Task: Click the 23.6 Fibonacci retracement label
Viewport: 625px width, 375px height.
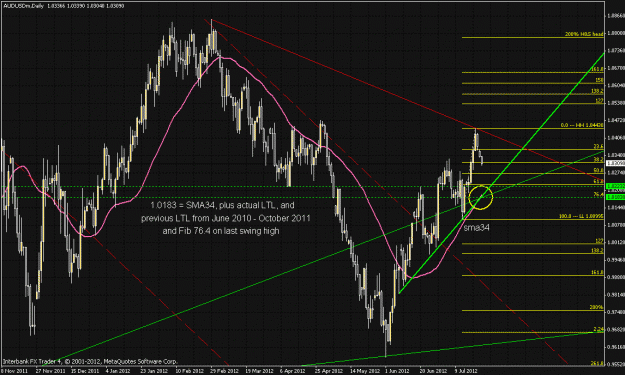Action: (x=598, y=146)
